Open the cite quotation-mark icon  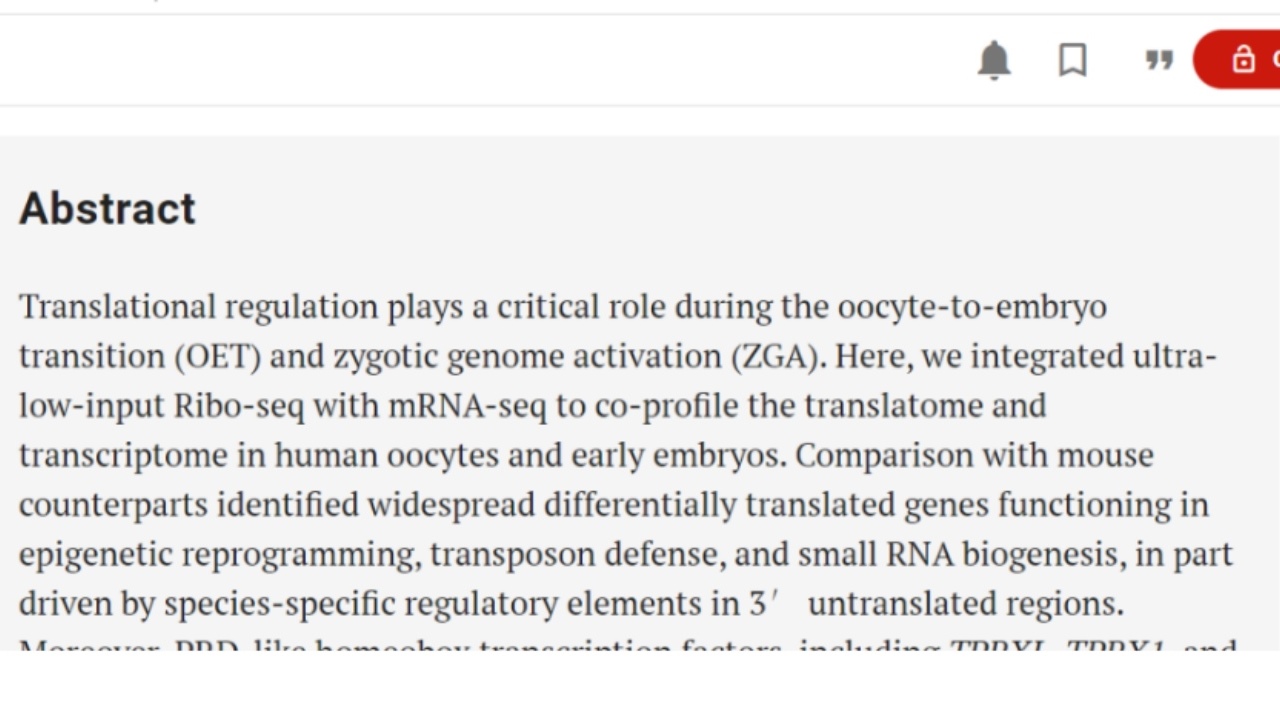click(1159, 61)
